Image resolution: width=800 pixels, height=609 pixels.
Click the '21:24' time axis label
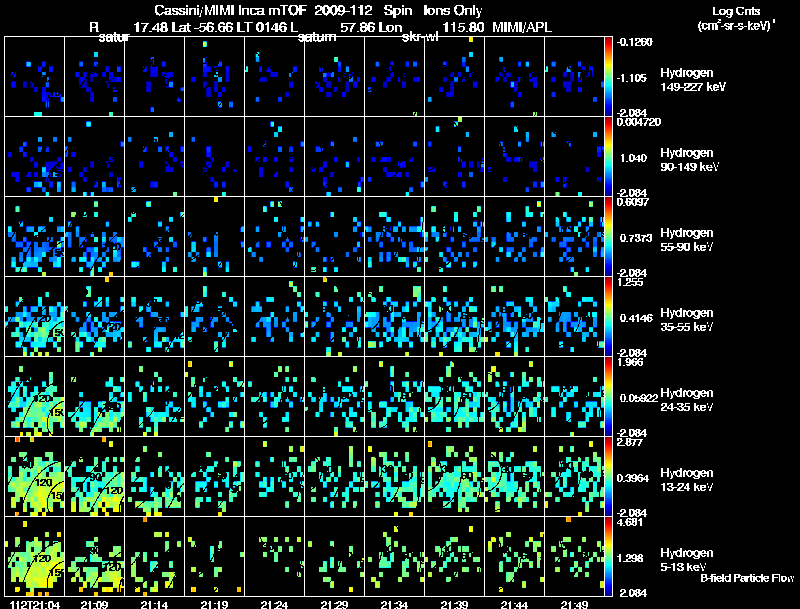tap(274, 604)
